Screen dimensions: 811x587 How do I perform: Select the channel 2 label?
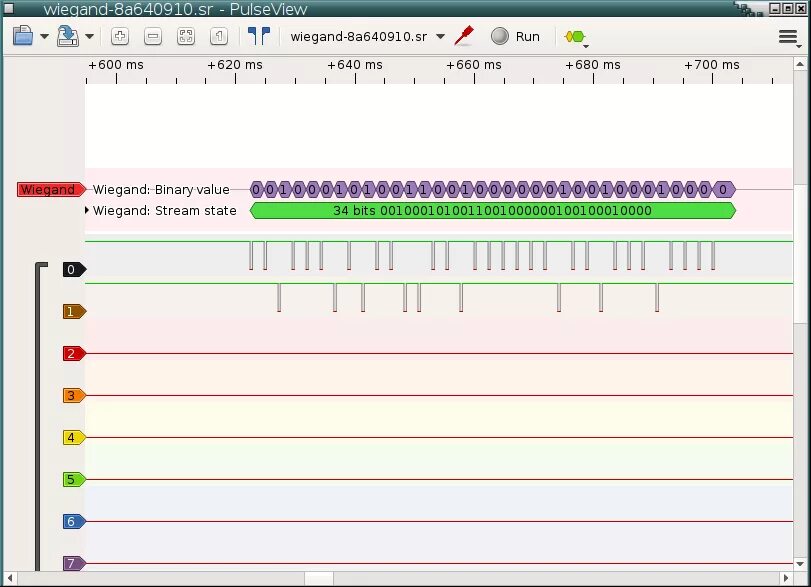[x=74, y=354]
